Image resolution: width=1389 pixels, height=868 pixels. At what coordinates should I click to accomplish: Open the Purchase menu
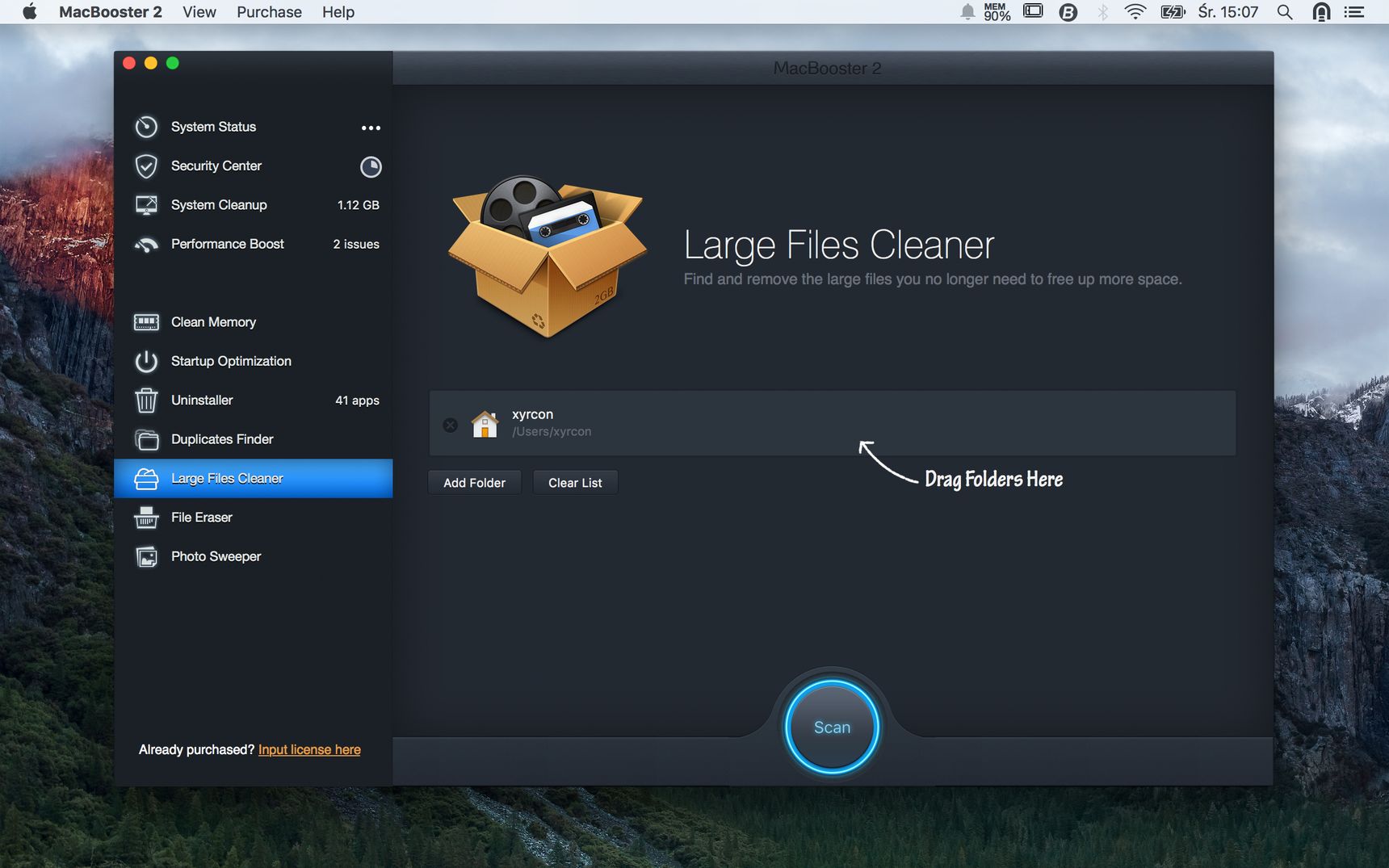coord(269,12)
